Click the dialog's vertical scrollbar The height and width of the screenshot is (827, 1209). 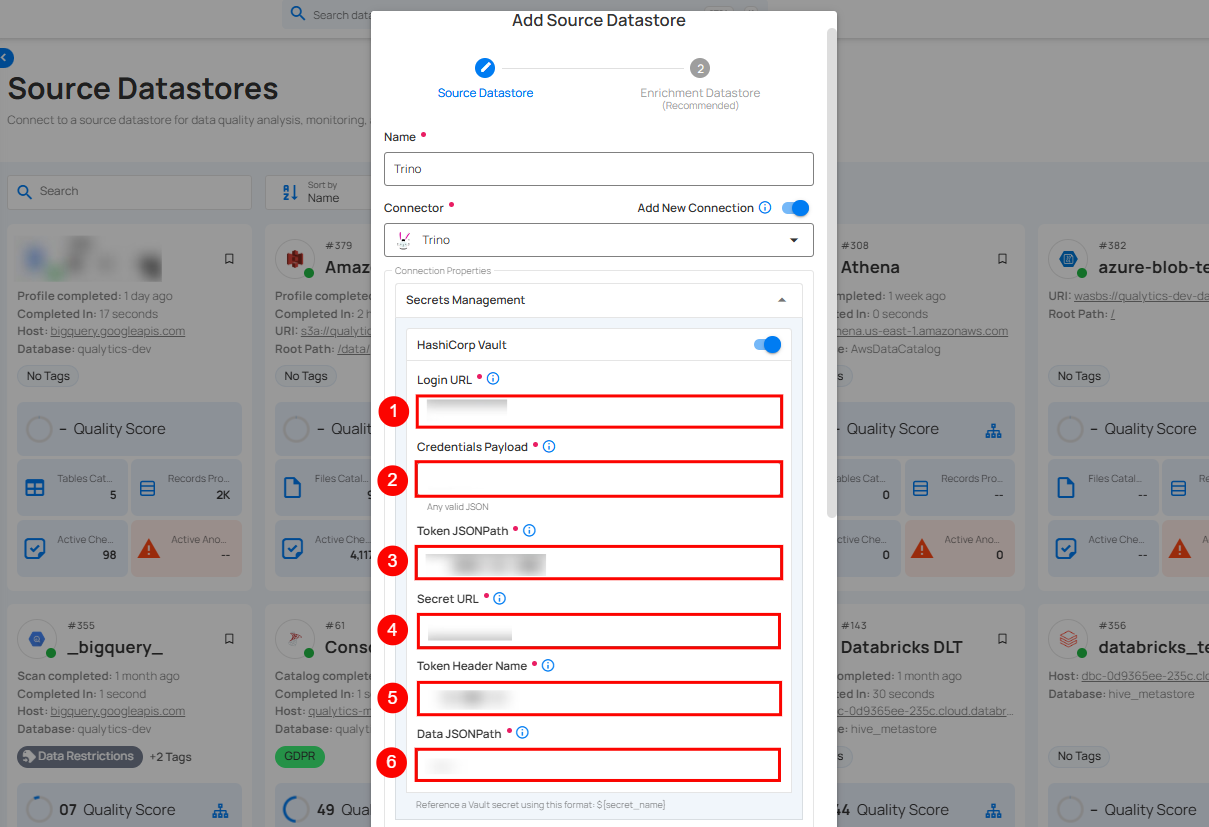pos(831,270)
